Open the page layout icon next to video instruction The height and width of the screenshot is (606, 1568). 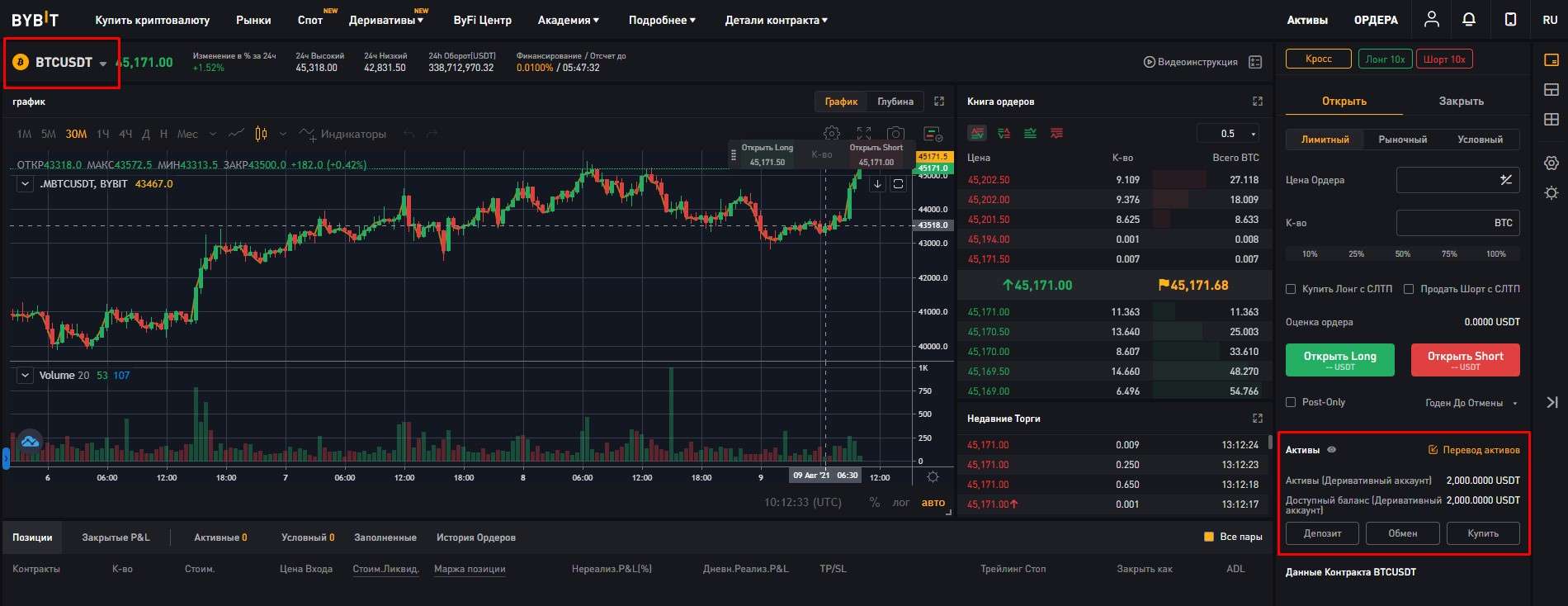coord(1255,62)
